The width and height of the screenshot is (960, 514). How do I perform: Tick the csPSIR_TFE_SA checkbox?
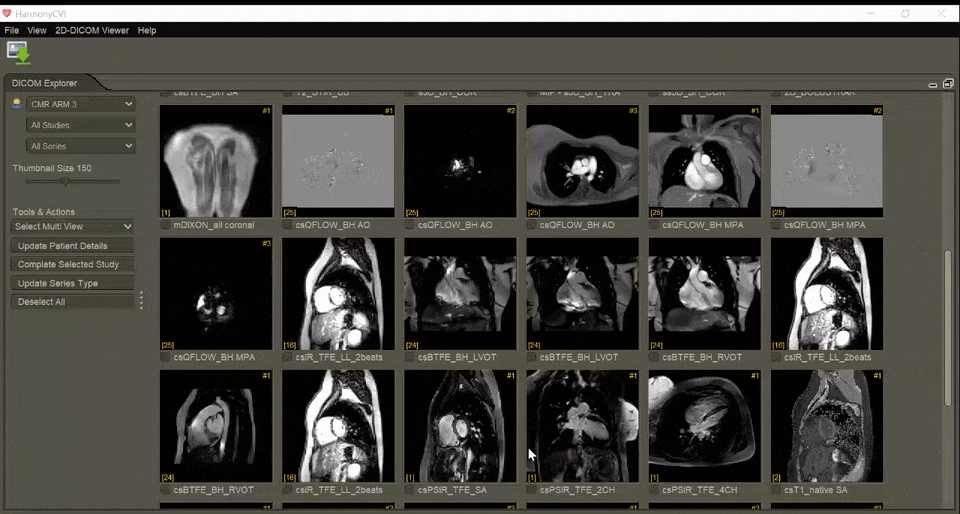click(x=410, y=490)
